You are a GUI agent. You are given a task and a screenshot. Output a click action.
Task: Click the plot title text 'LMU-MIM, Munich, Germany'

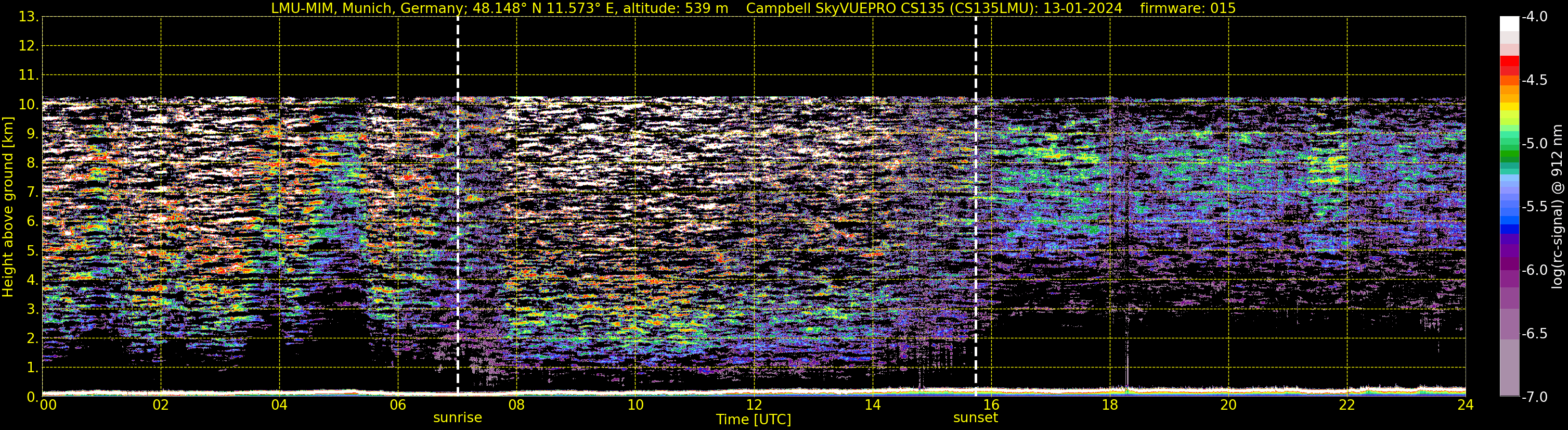tap(368, 8)
